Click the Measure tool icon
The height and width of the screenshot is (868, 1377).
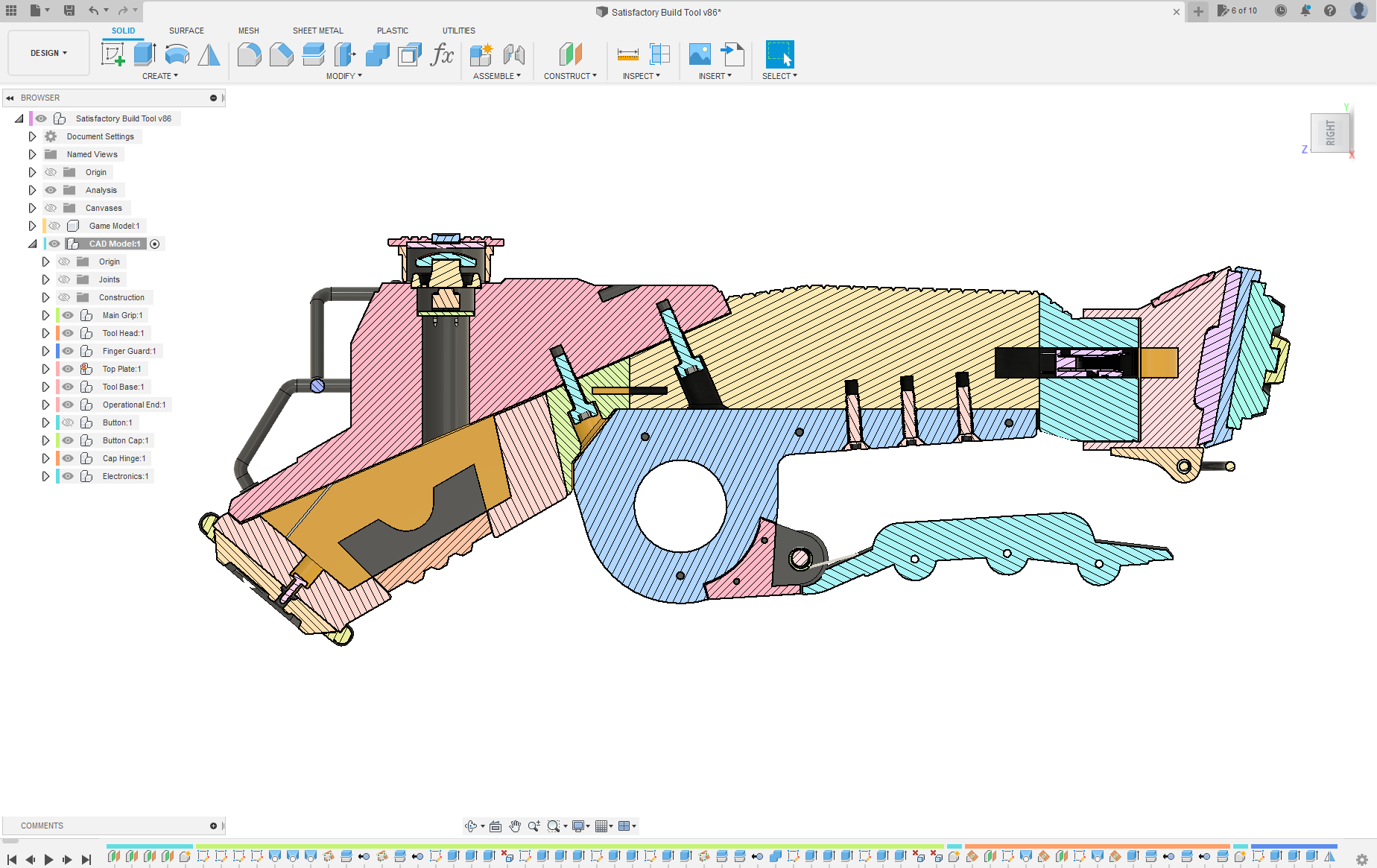coord(627,54)
